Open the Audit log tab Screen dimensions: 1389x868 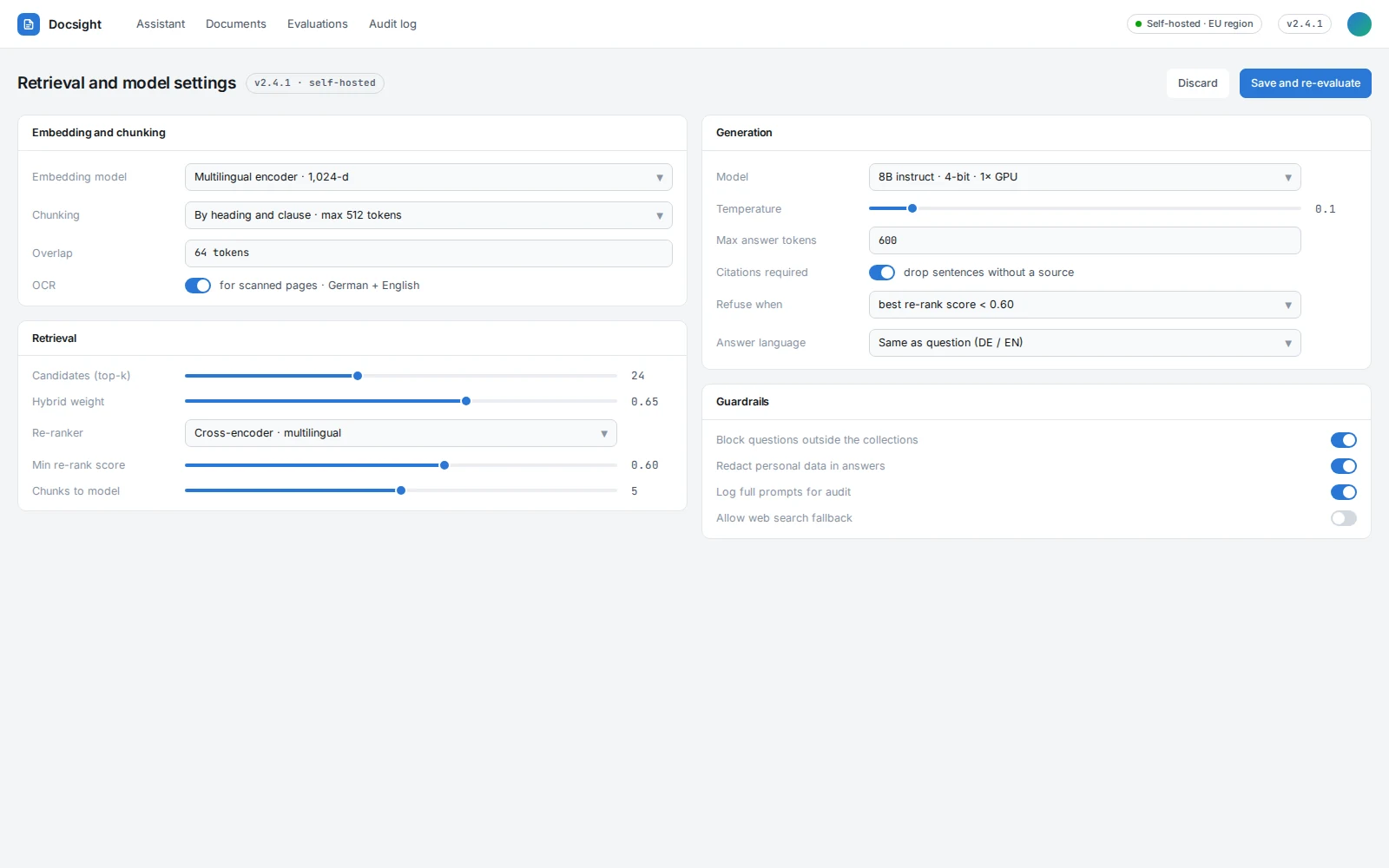(392, 24)
